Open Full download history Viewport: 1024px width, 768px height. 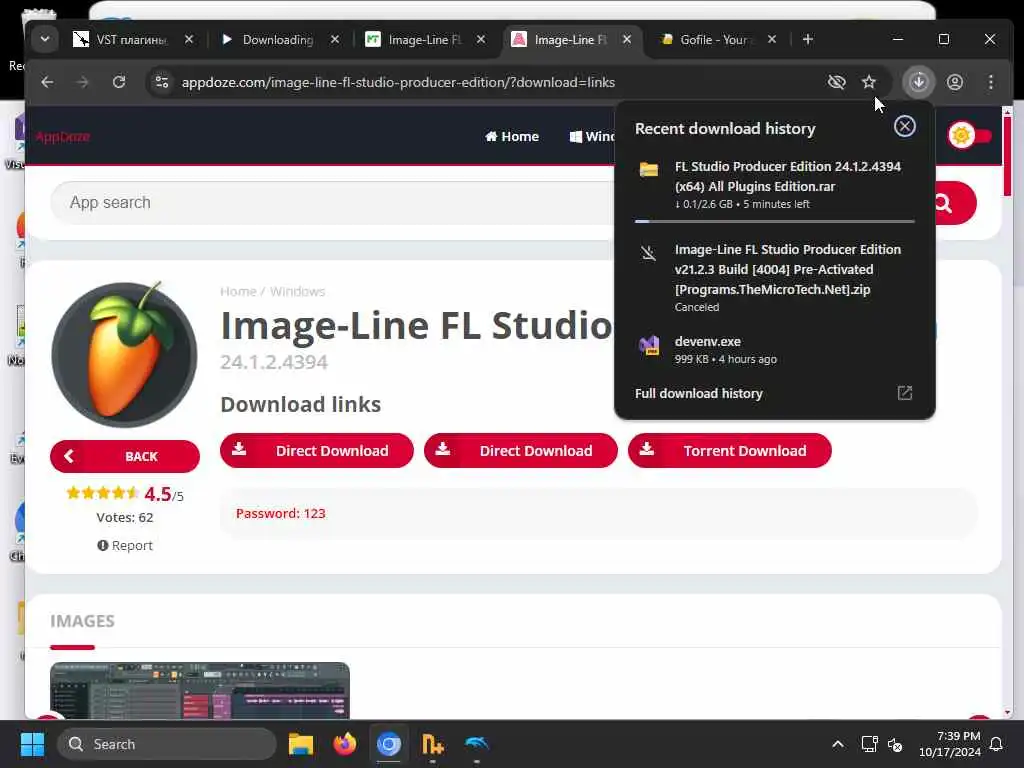point(699,393)
